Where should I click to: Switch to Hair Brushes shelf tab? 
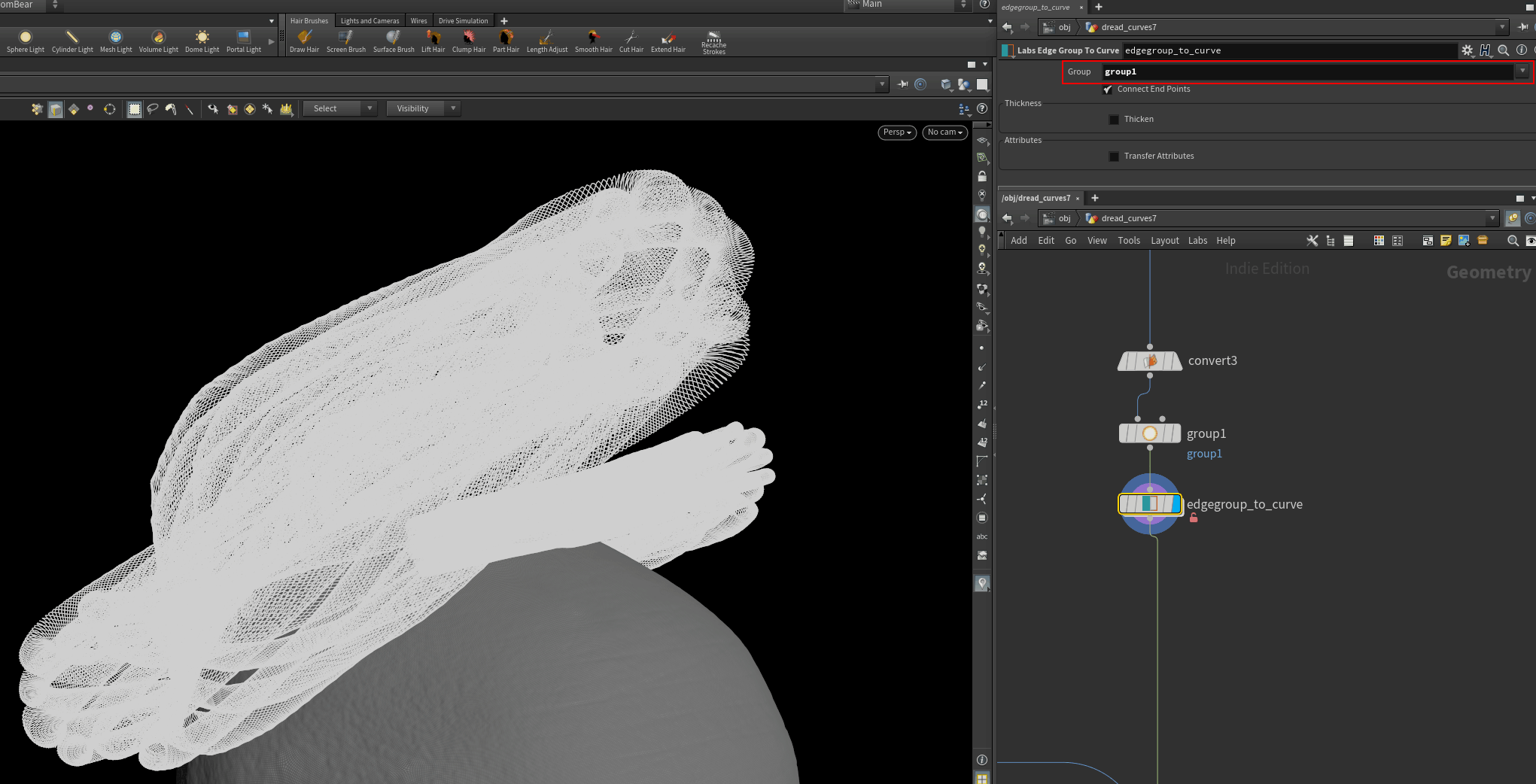309,21
